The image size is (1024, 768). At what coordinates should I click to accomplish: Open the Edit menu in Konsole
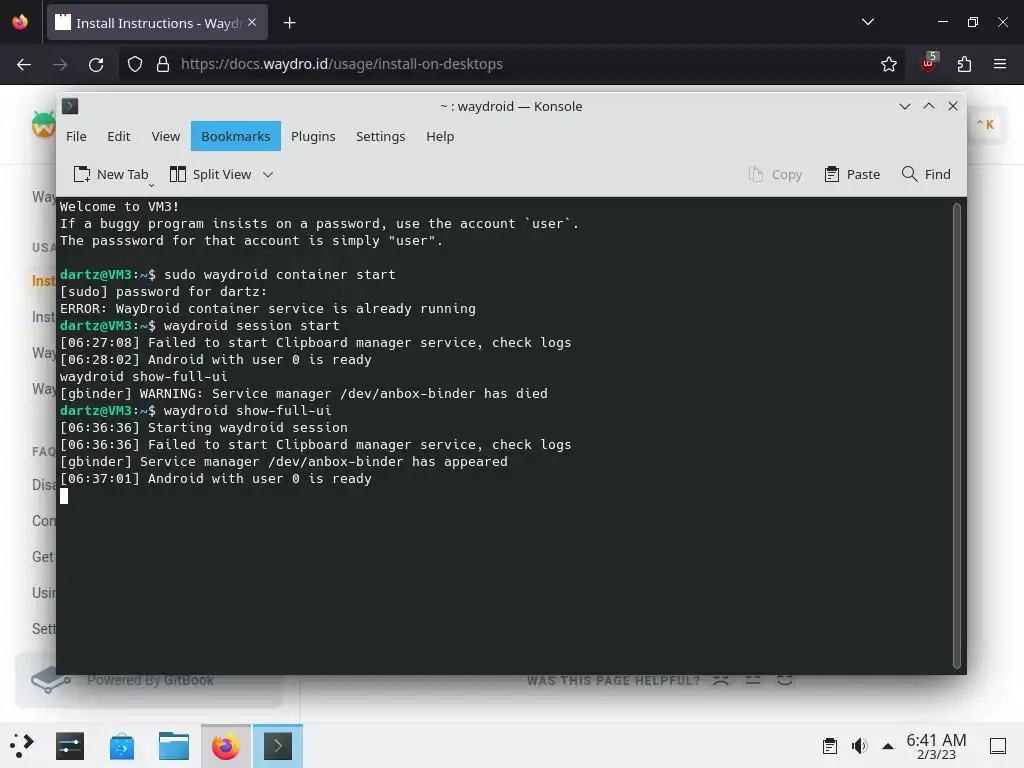pyautogui.click(x=118, y=136)
